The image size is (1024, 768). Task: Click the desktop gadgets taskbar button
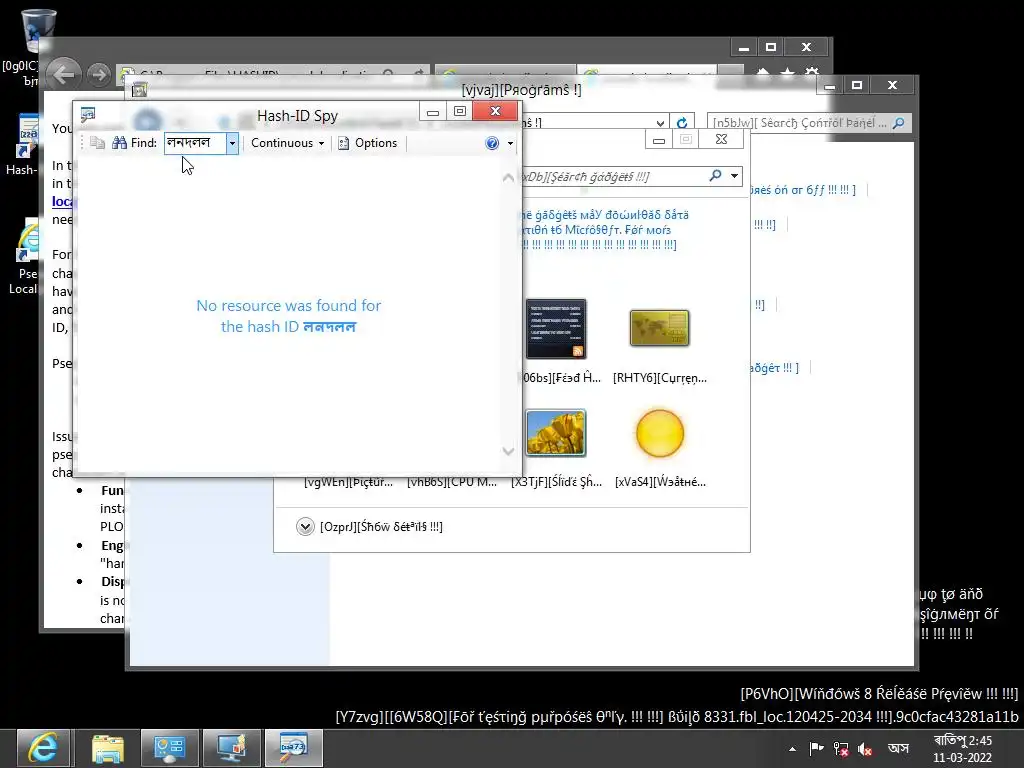(x=231, y=748)
